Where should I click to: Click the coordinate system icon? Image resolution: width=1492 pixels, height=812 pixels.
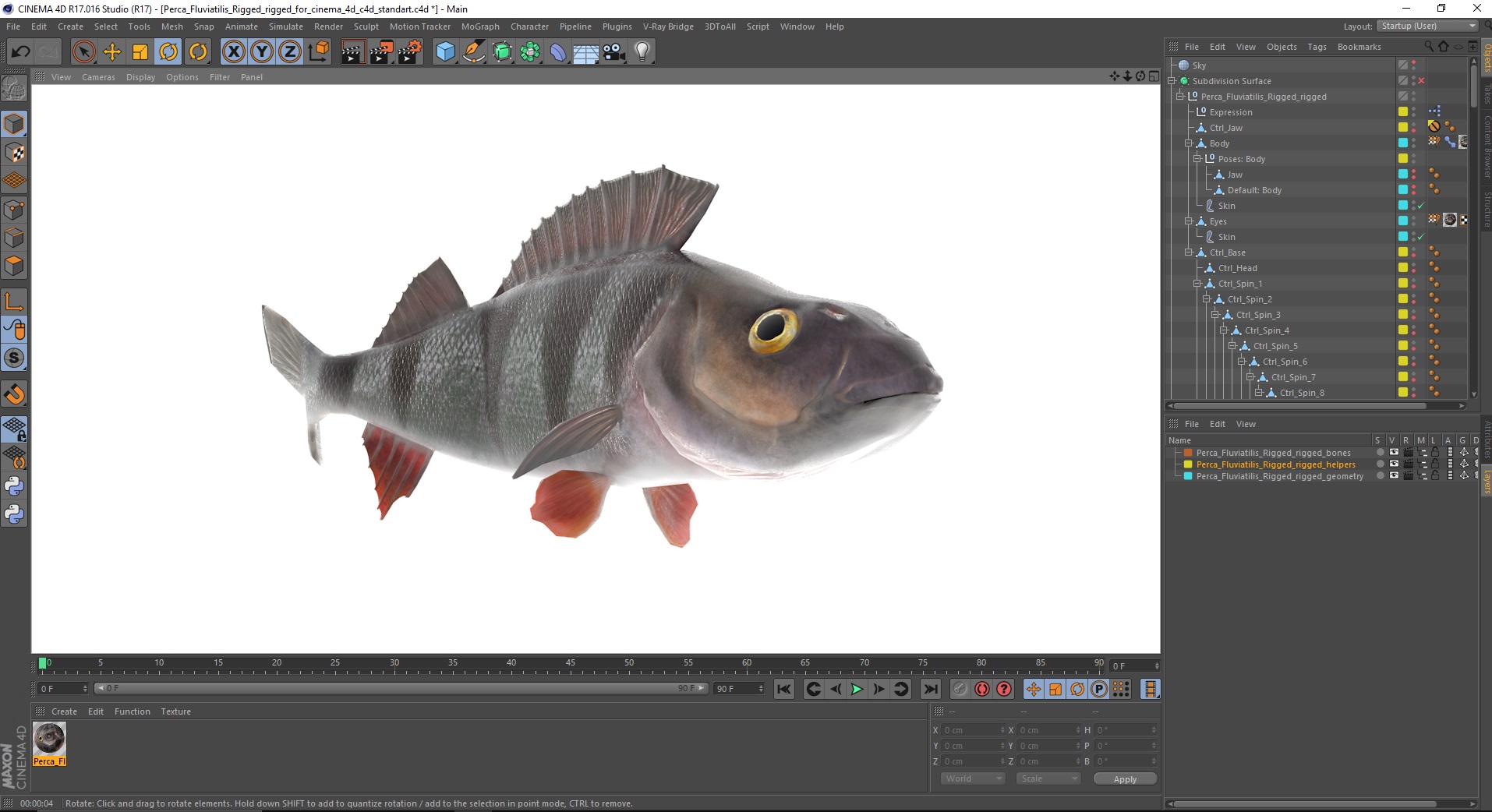pos(319,52)
